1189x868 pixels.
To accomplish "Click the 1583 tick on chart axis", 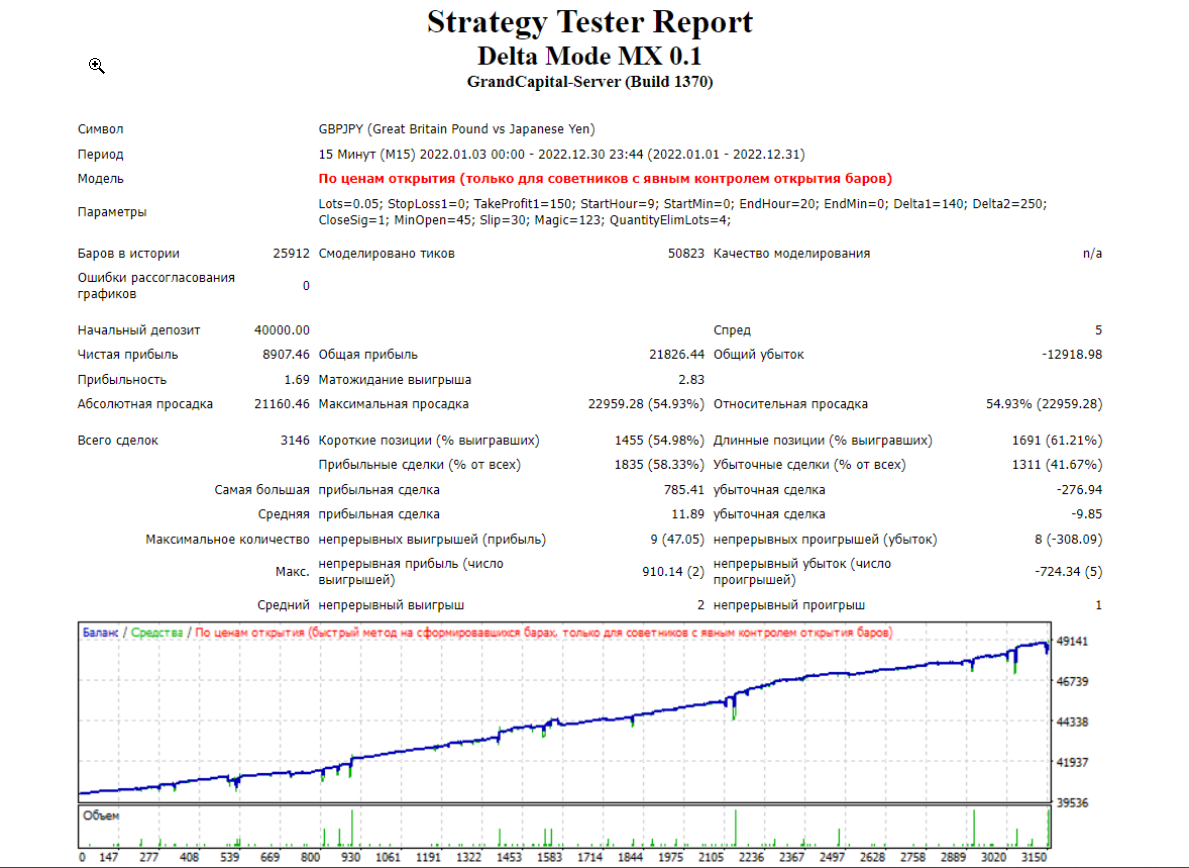I will point(549,857).
